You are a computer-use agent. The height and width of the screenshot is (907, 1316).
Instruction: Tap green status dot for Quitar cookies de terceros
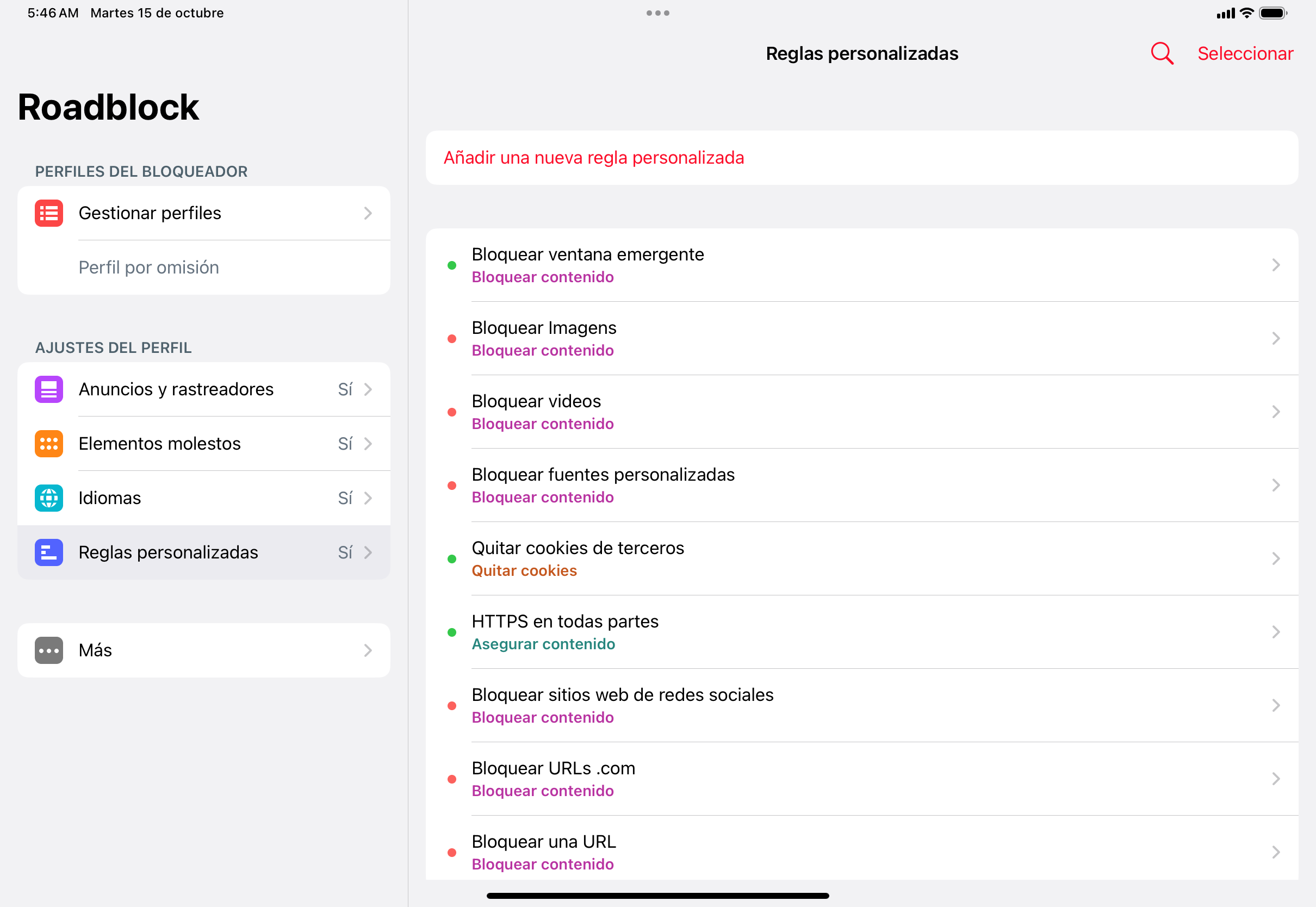[x=452, y=559]
